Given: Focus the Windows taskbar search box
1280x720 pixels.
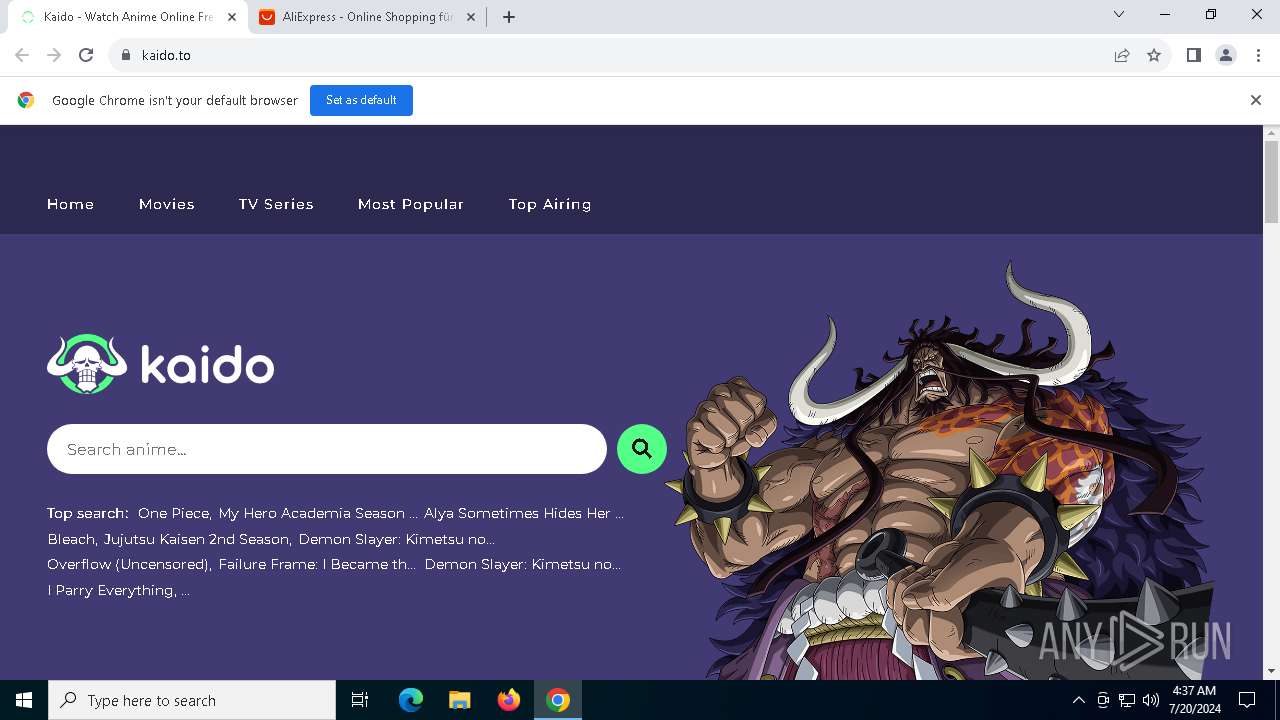Looking at the screenshot, I should [192, 700].
